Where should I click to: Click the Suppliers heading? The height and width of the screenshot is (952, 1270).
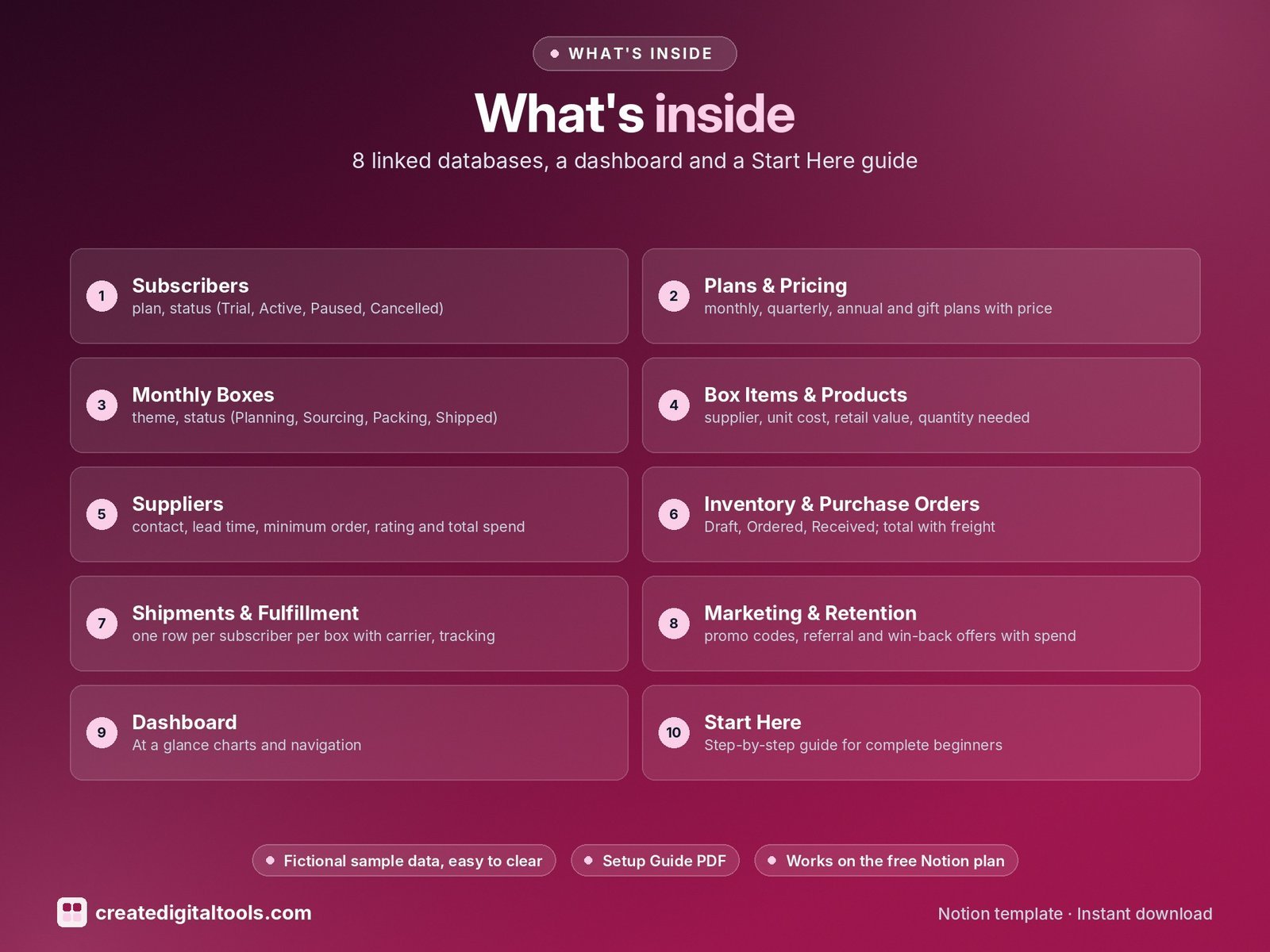178,505
